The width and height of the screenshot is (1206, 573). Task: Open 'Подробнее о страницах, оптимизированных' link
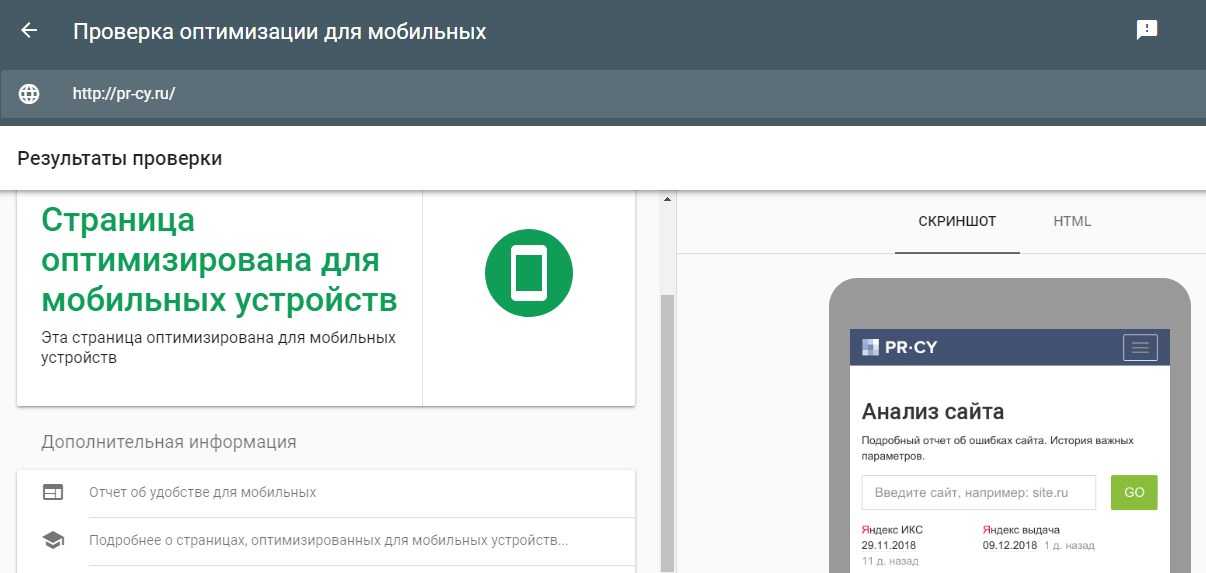point(328,541)
